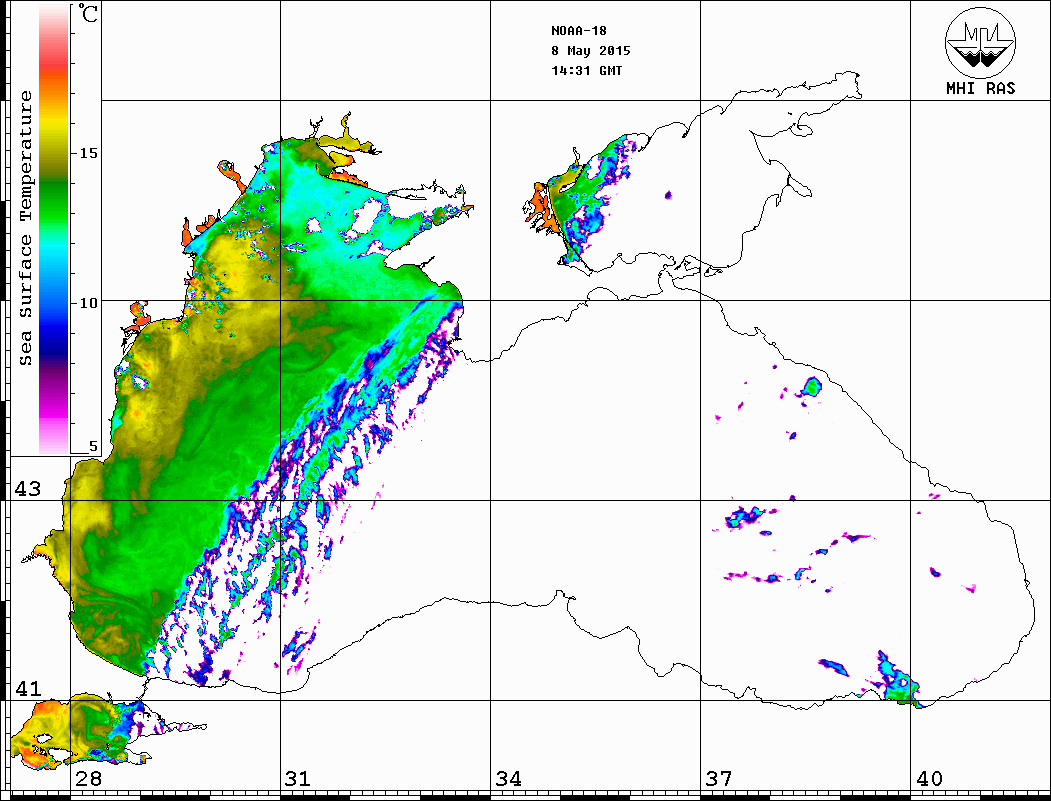The height and width of the screenshot is (801, 1051).
Task: Click the '10' mark on temperature scale
Action: click(x=88, y=303)
